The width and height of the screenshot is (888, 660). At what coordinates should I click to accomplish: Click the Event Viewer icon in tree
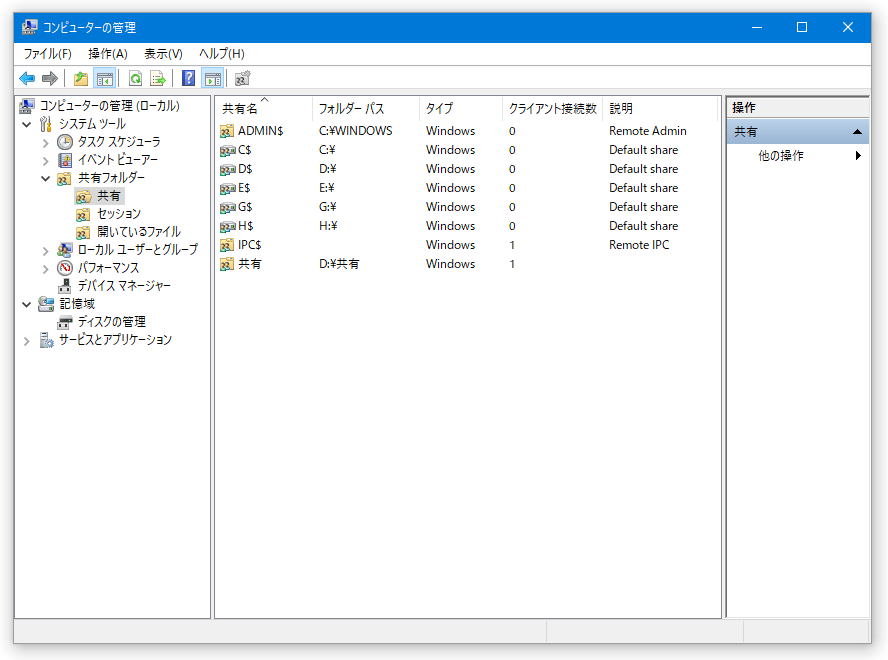pyautogui.click(x=65, y=160)
